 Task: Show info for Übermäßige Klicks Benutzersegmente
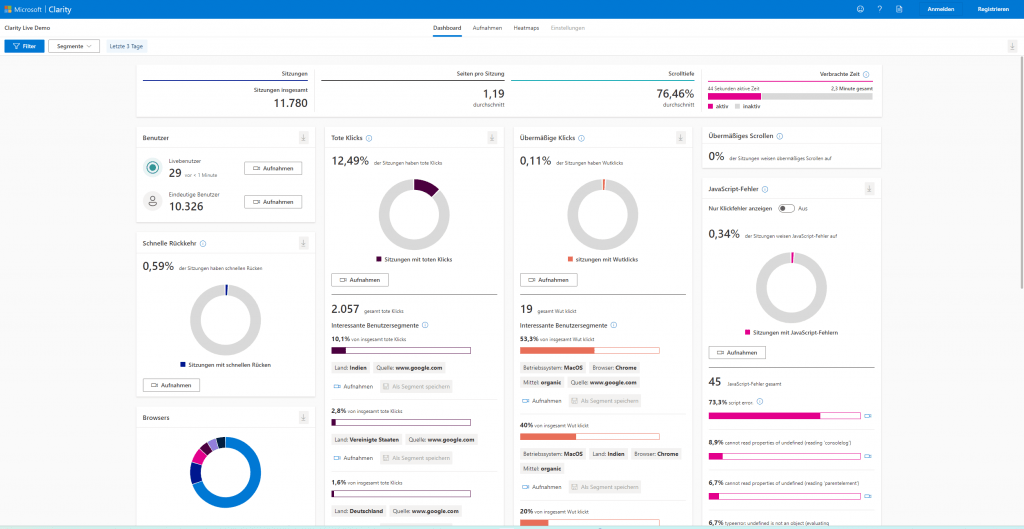point(613,325)
